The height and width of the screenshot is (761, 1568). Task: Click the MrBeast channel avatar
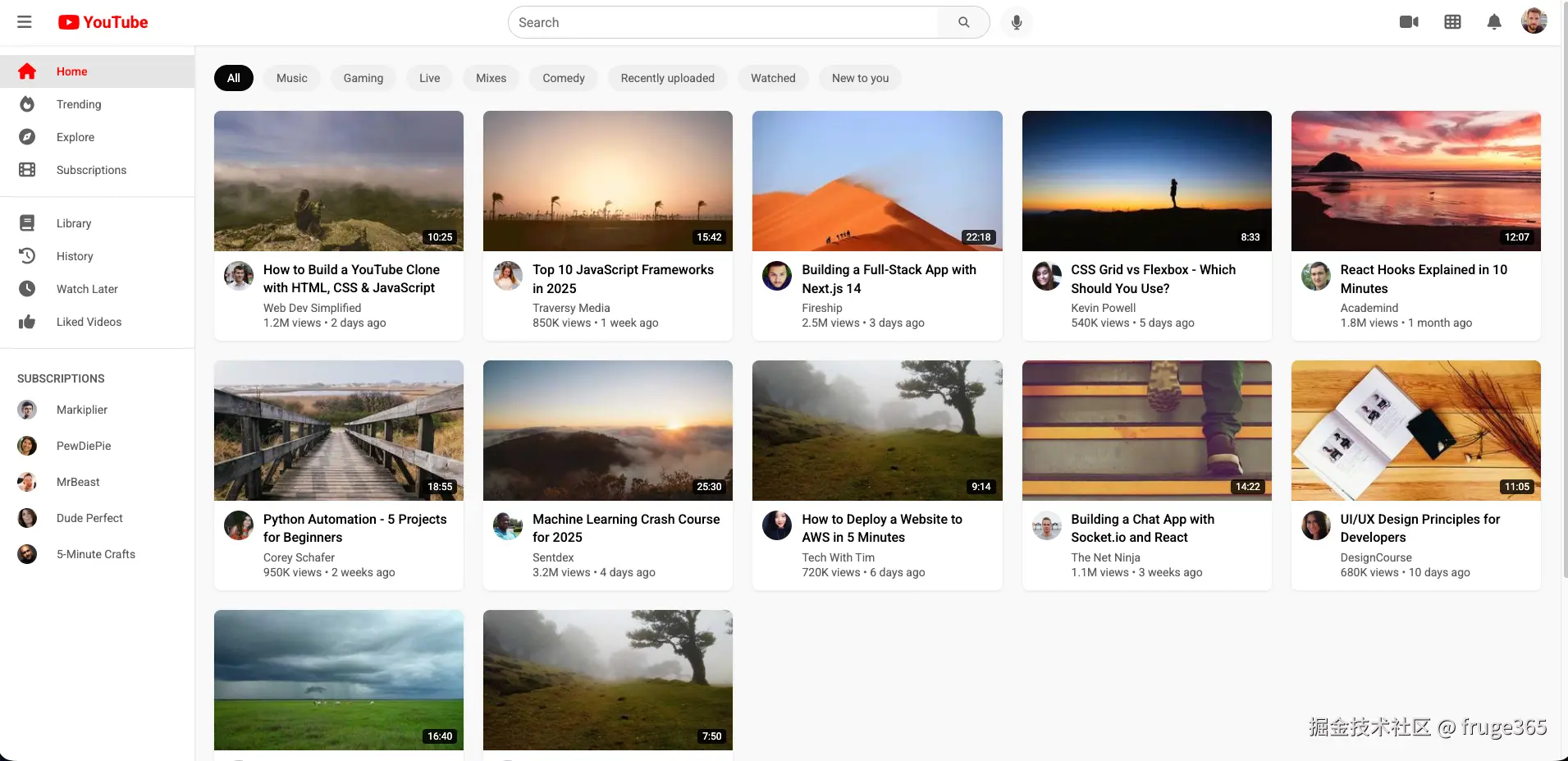point(27,482)
